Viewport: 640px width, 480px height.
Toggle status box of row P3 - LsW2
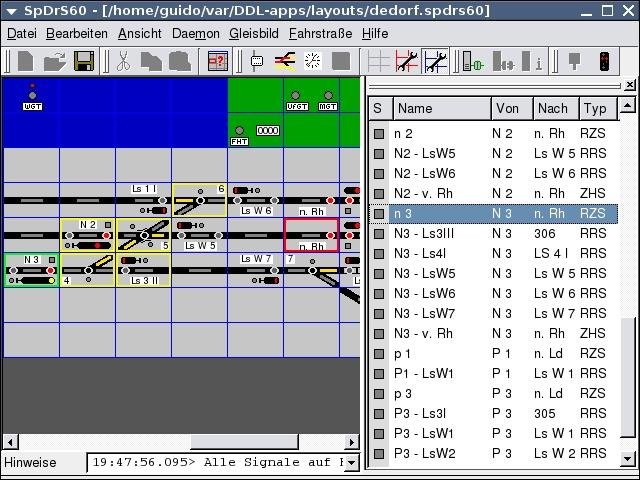tap(379, 453)
